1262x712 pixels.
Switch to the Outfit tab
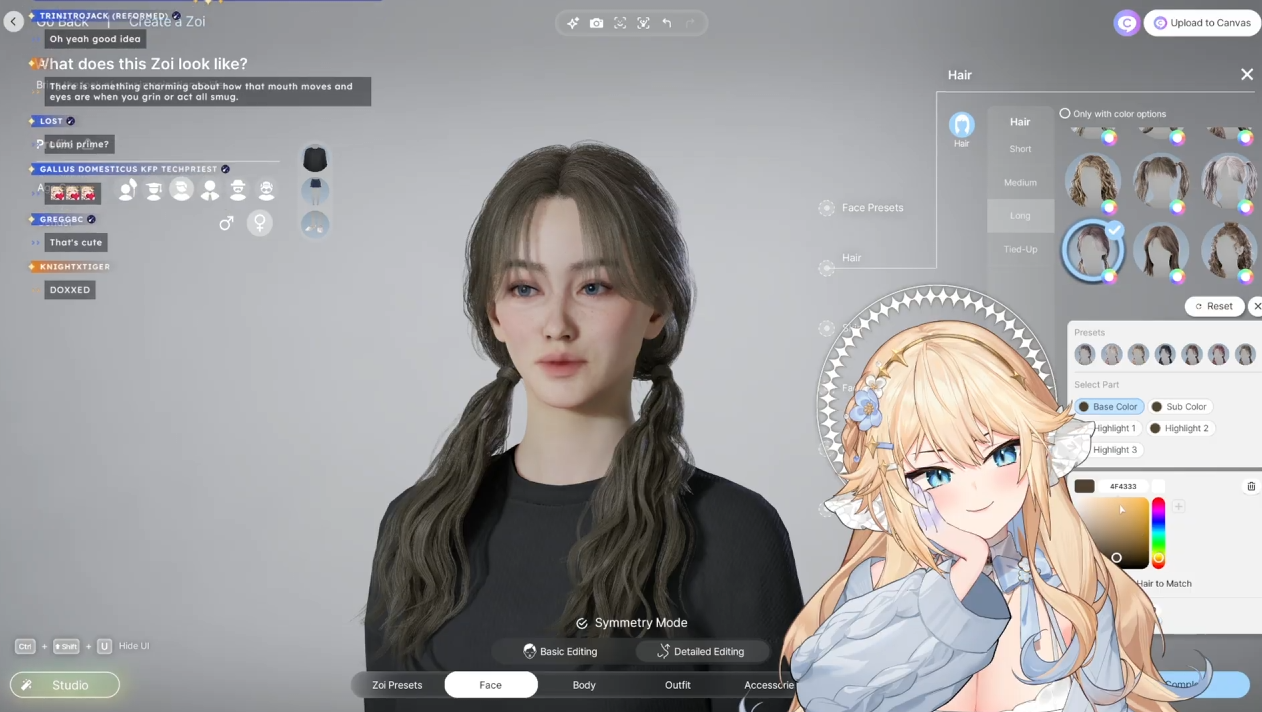coord(678,685)
